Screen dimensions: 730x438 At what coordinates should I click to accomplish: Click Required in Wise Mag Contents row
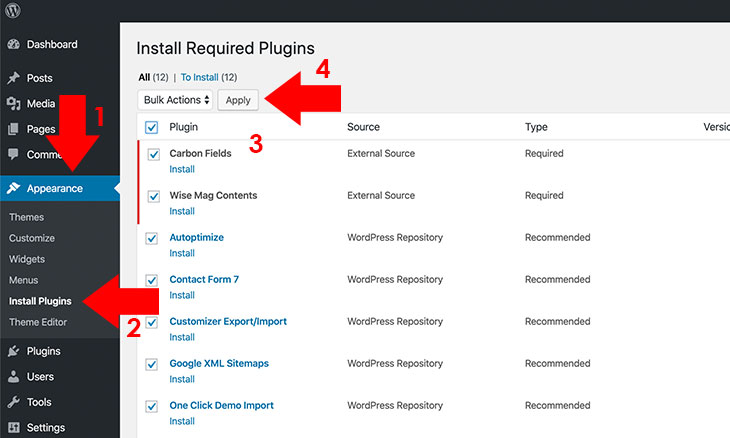(544, 195)
